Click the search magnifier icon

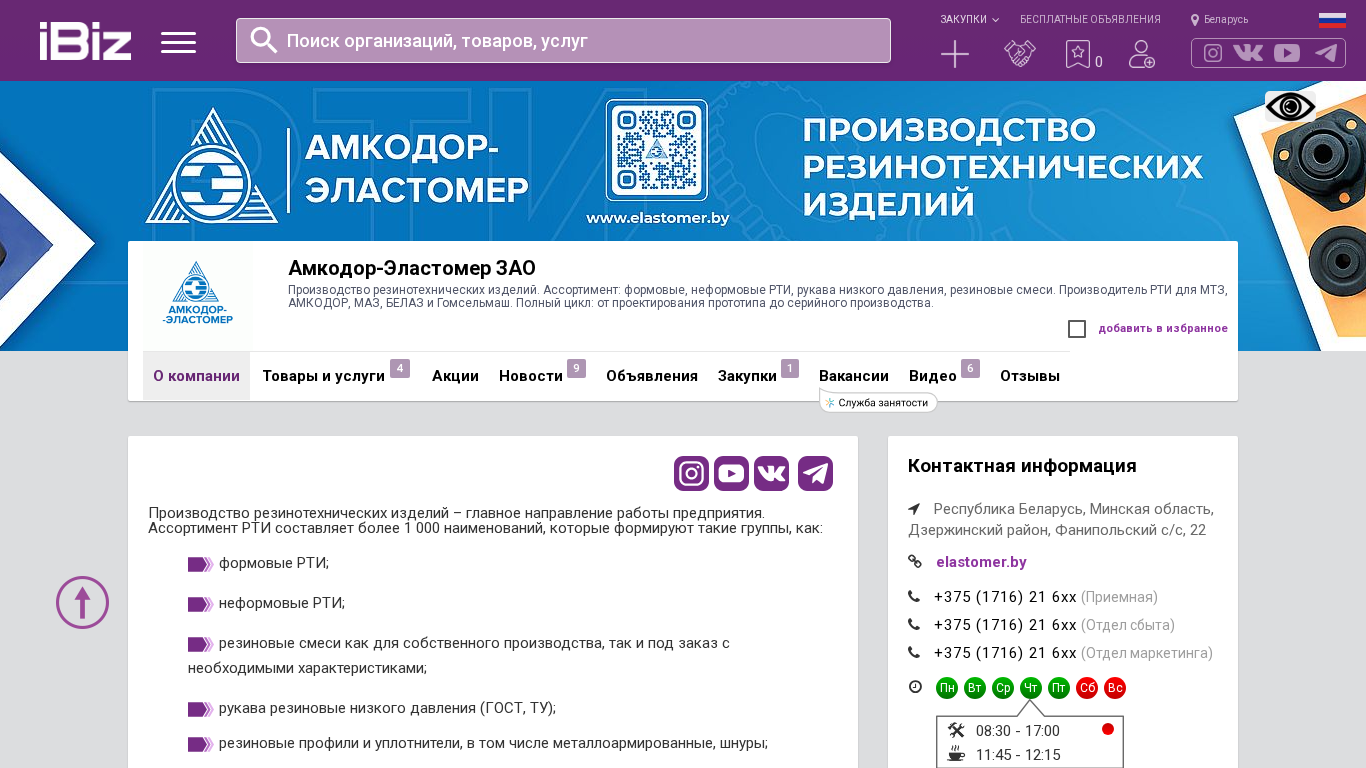tap(264, 40)
